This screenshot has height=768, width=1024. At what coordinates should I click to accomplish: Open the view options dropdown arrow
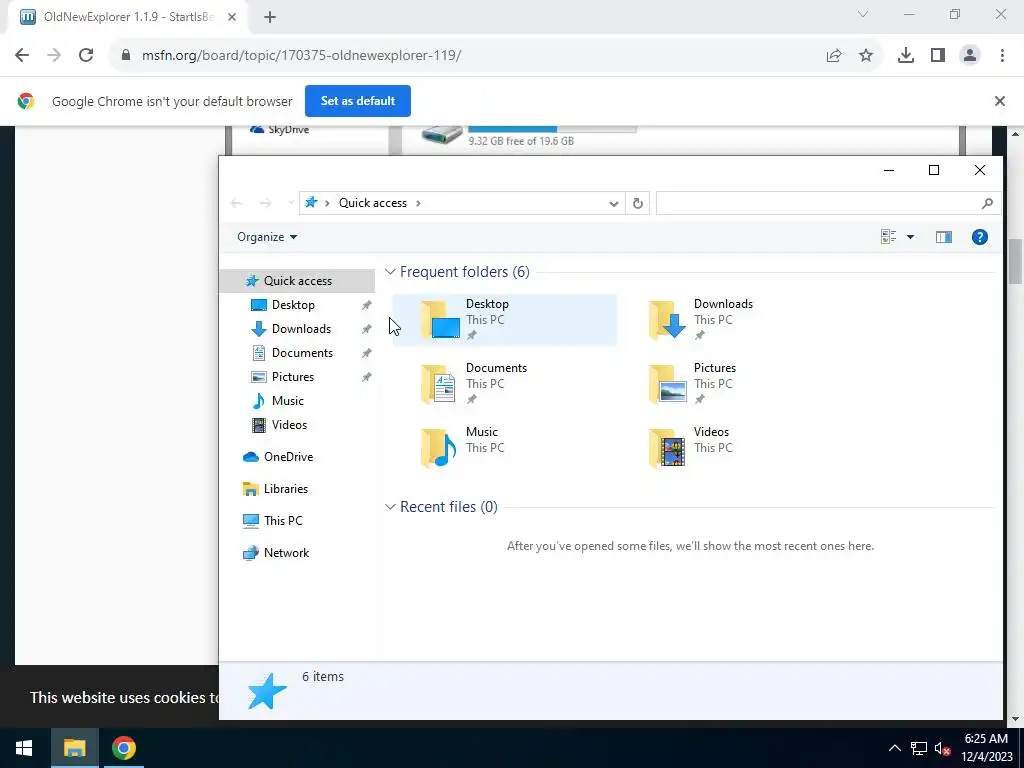[910, 237]
